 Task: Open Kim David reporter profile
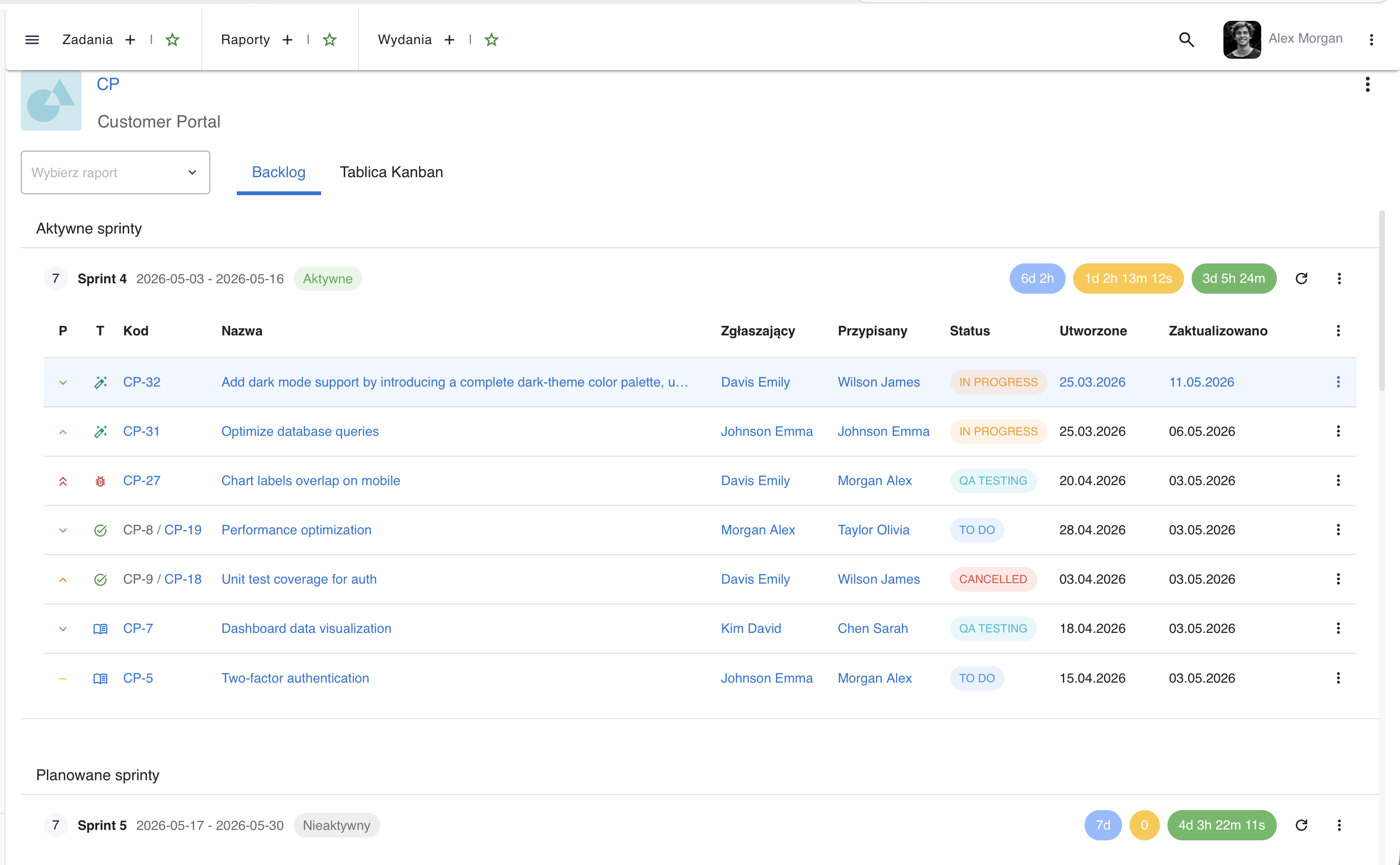click(x=750, y=628)
